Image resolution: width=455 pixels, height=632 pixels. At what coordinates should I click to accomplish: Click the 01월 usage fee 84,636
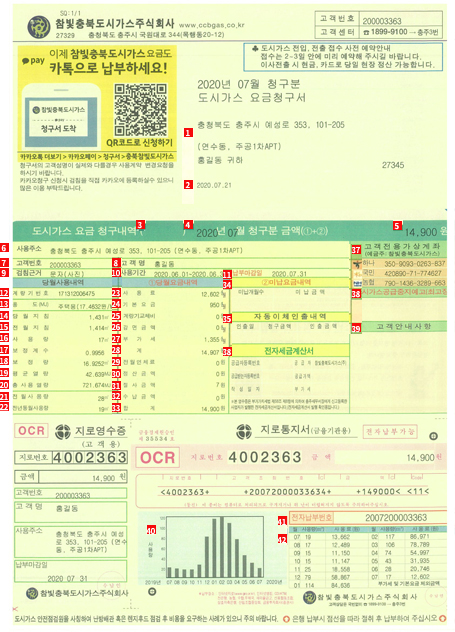(x=341, y=585)
